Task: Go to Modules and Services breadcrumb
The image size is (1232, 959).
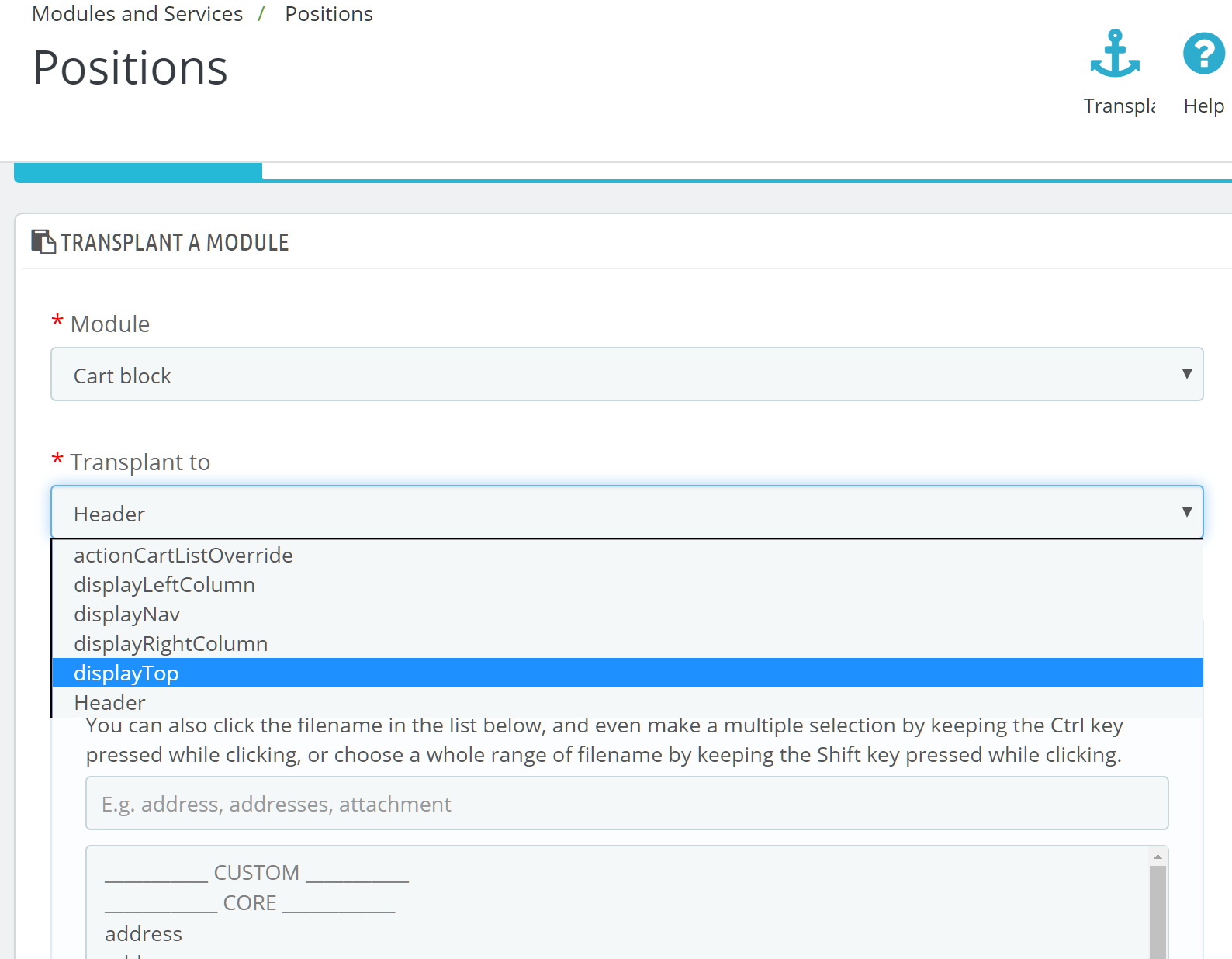Action: click(x=137, y=14)
